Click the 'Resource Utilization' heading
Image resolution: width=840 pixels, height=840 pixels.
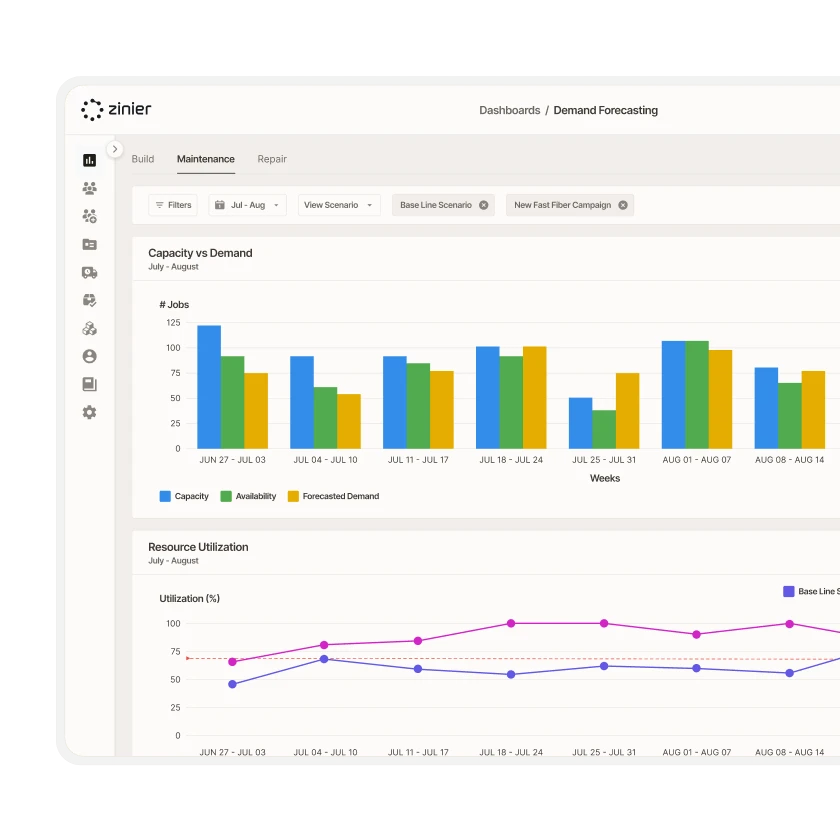pyautogui.click(x=198, y=547)
